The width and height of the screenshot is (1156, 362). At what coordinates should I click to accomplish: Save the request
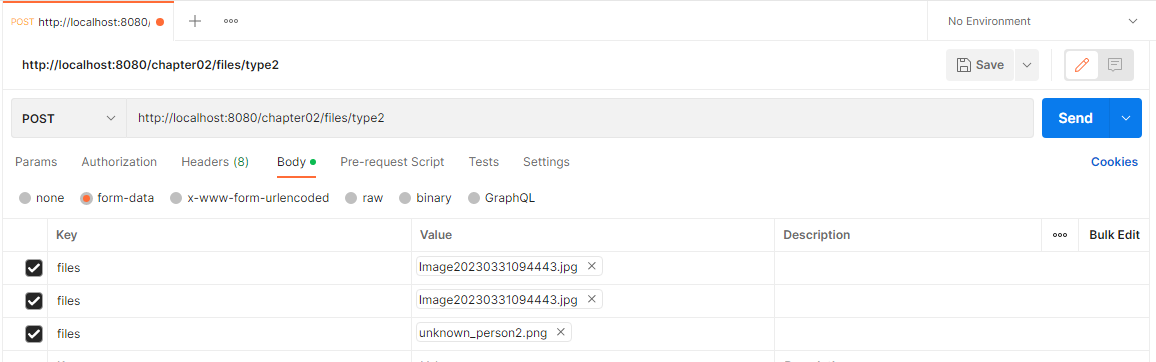pos(981,65)
